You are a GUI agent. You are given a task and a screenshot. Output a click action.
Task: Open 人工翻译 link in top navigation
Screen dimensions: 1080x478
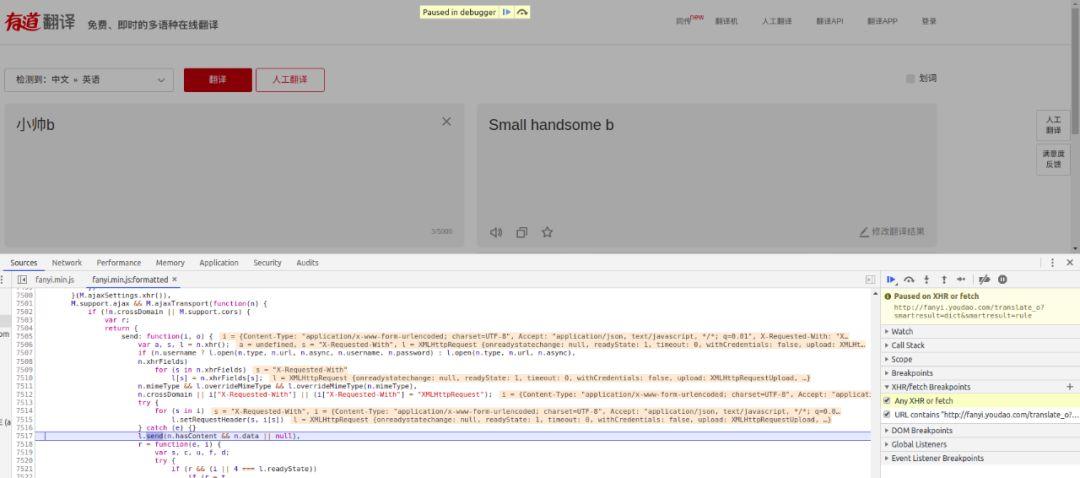[776, 21]
